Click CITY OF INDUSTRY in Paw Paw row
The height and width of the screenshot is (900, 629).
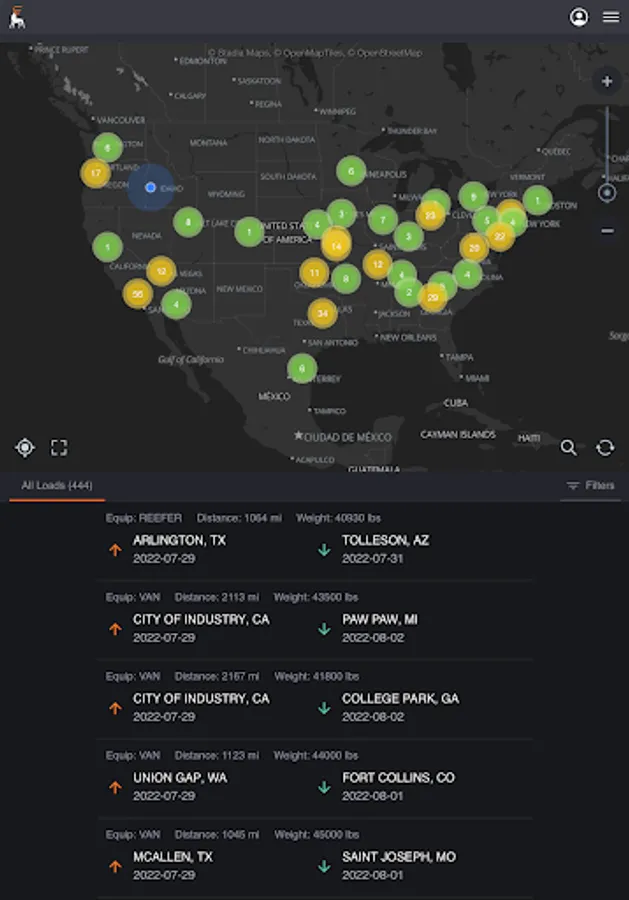click(201, 619)
